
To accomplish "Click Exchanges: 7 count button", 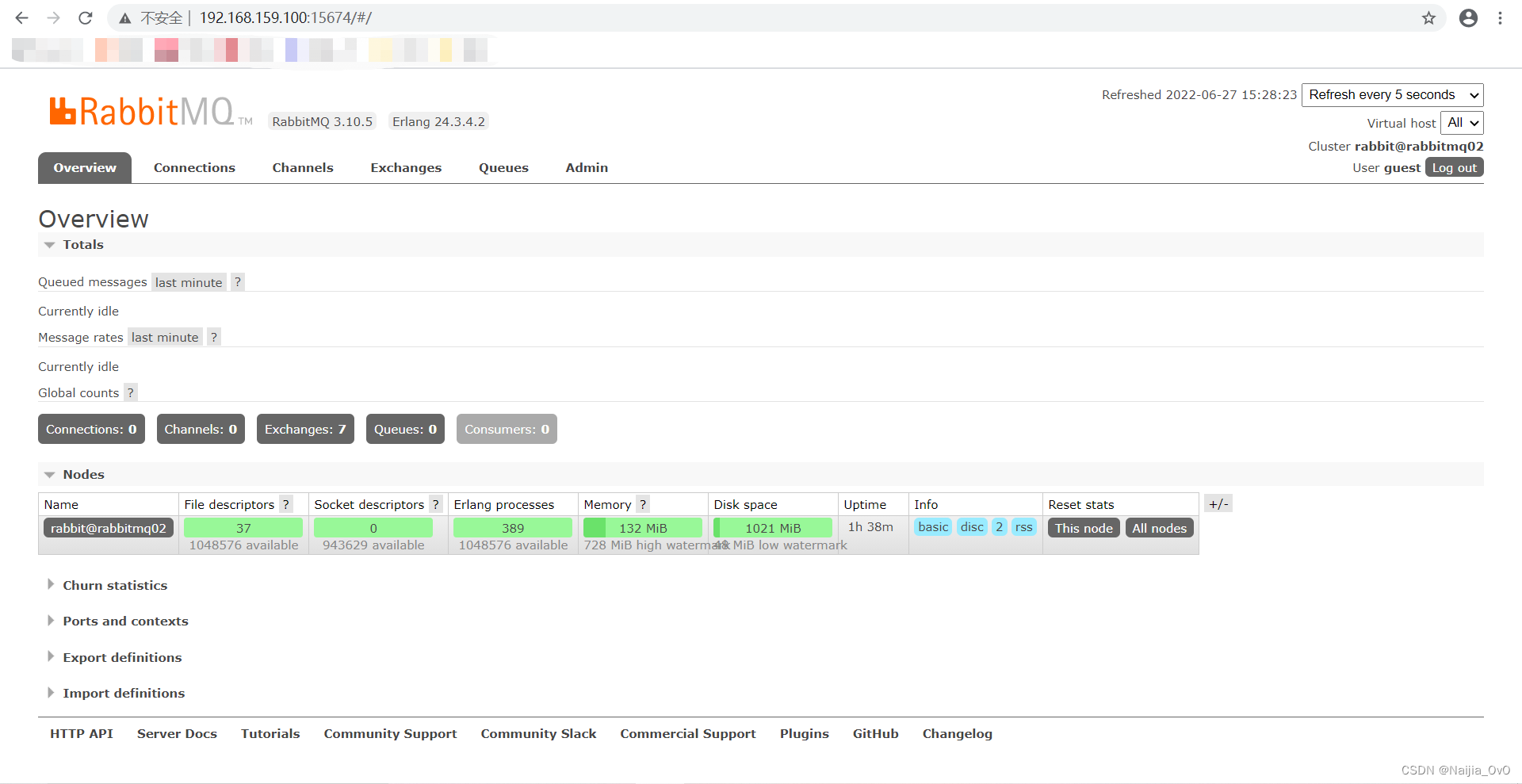I will (305, 429).
